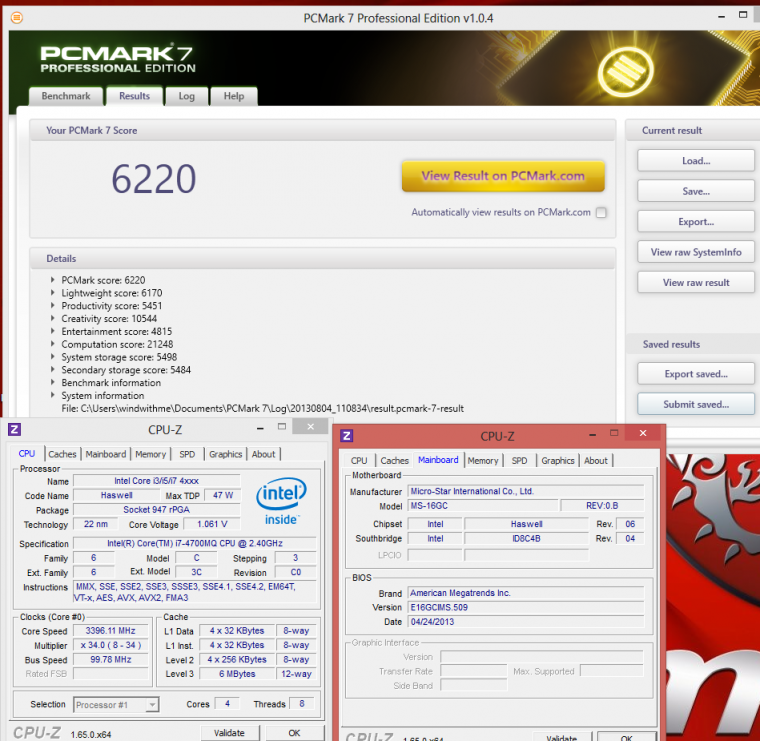Click the i7-4700MQ Specification field
Screen dimensions: 760x741
coord(195,543)
